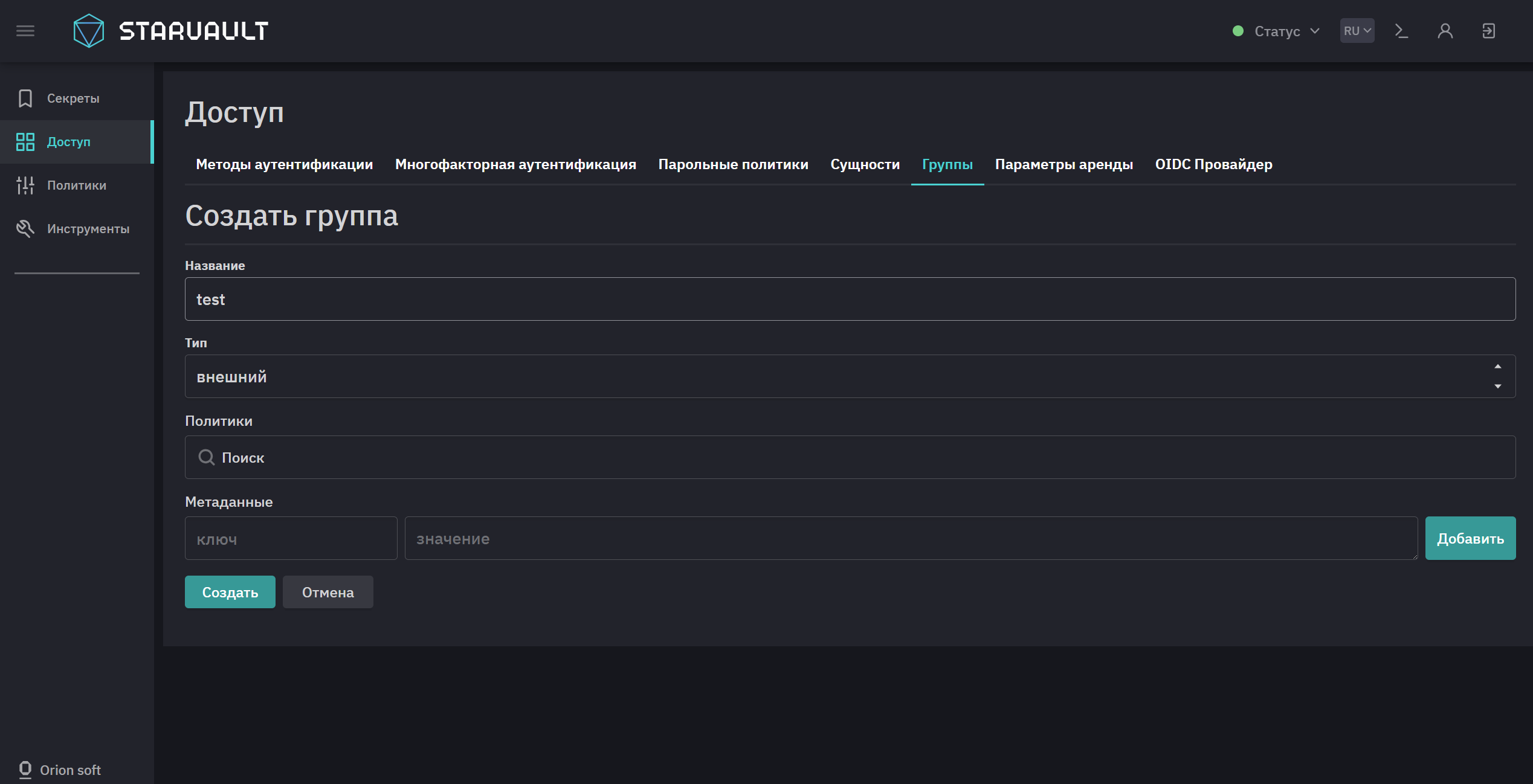Switch to Парольные политики tab
This screenshot has width=1533, height=784.
coord(733,164)
